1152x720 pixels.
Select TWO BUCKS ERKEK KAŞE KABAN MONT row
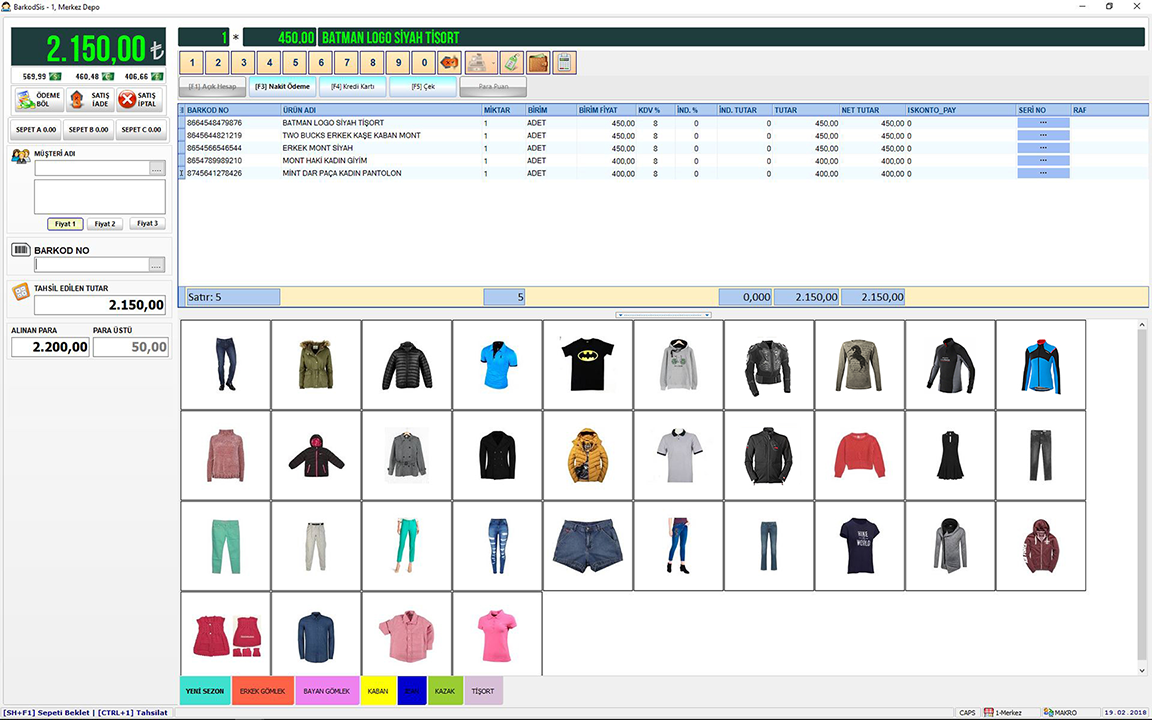tap(663, 135)
